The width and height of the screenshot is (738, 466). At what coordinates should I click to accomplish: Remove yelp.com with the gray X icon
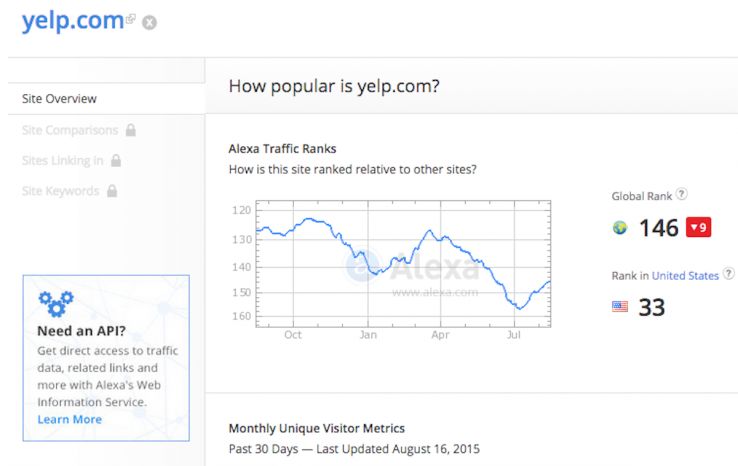click(x=149, y=22)
